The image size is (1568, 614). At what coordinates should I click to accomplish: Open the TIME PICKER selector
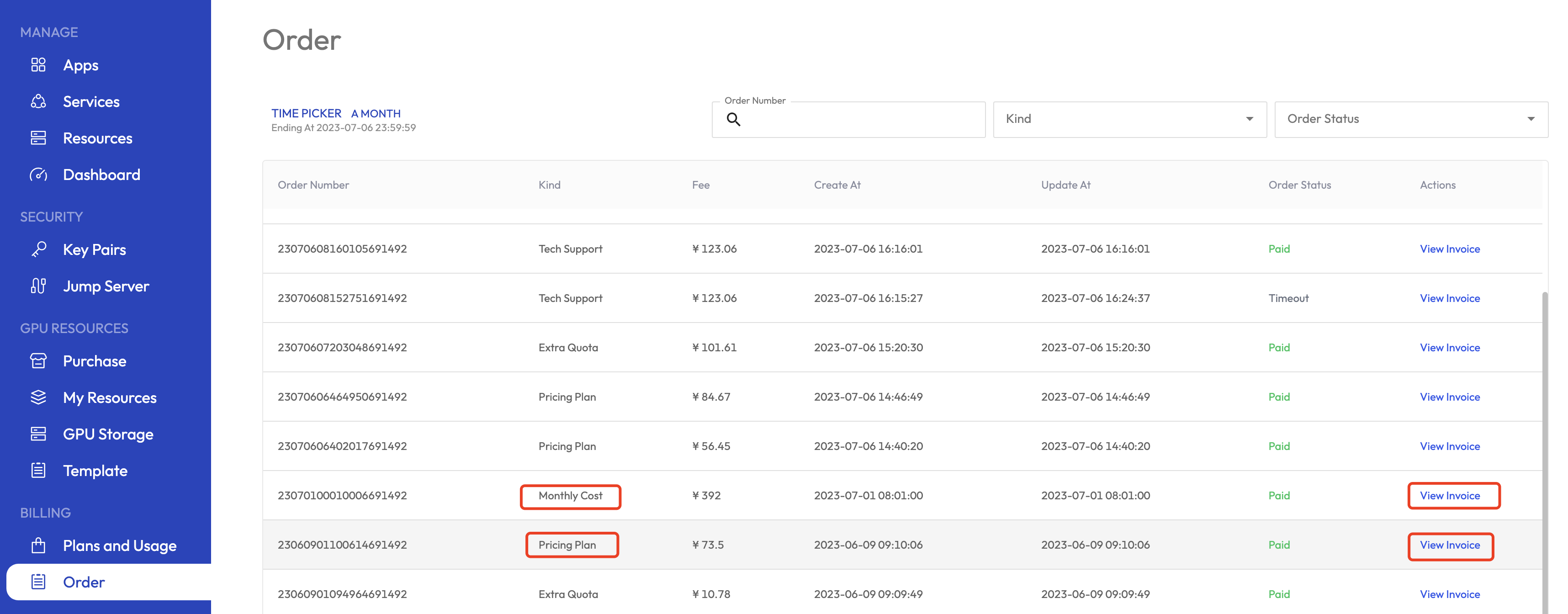[x=306, y=113]
